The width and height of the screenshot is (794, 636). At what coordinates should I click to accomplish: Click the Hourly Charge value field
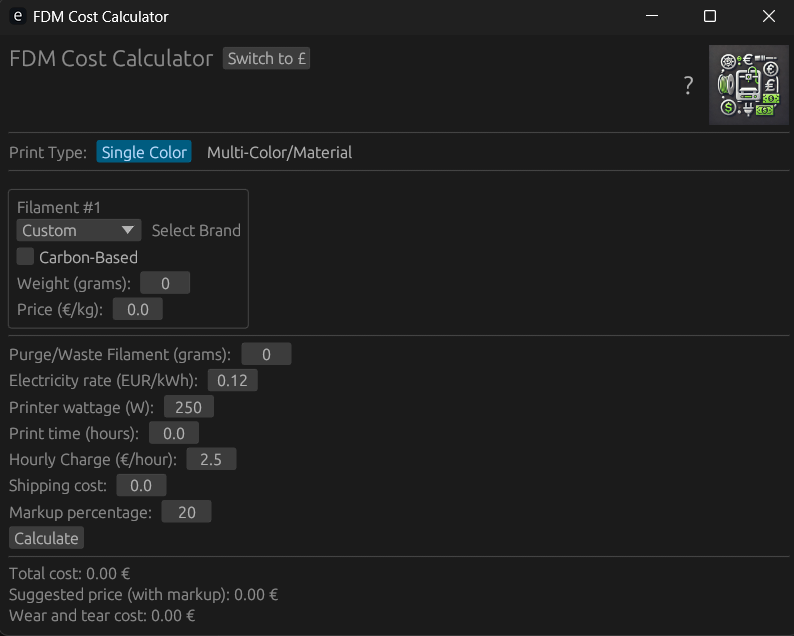[211, 459]
